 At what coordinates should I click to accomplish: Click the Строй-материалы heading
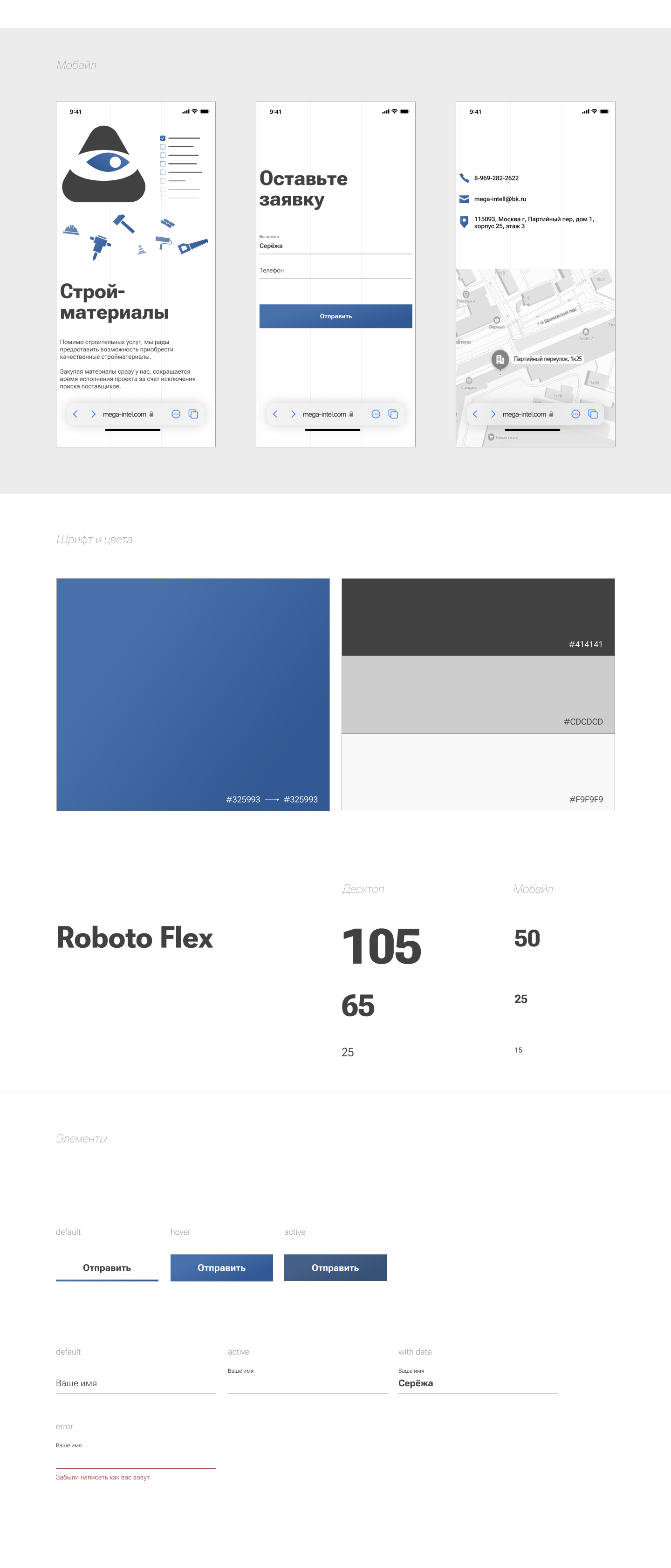click(x=115, y=301)
